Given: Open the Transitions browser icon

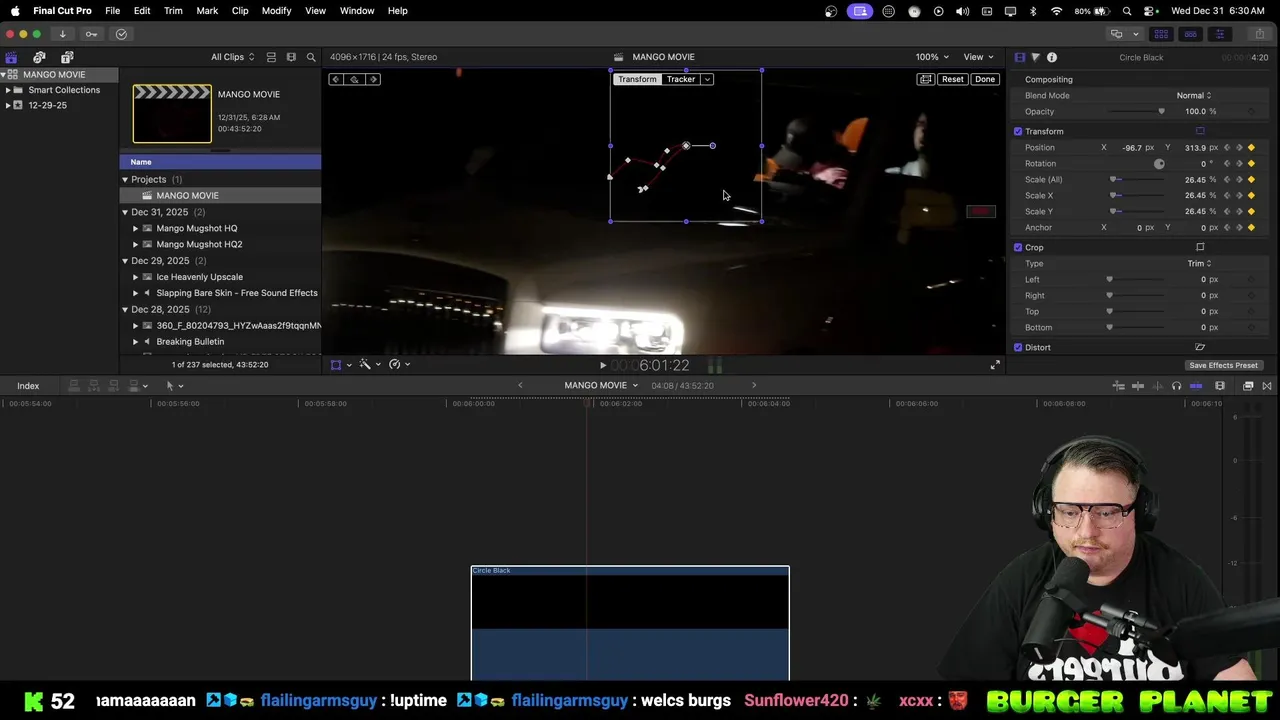Looking at the screenshot, I should pyautogui.click(x=1267, y=386).
